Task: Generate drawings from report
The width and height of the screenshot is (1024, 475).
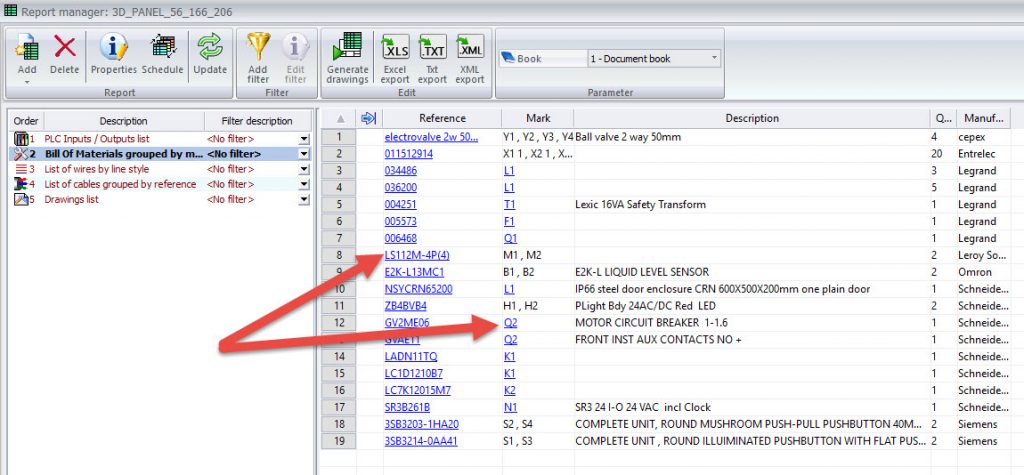Action: [347, 59]
